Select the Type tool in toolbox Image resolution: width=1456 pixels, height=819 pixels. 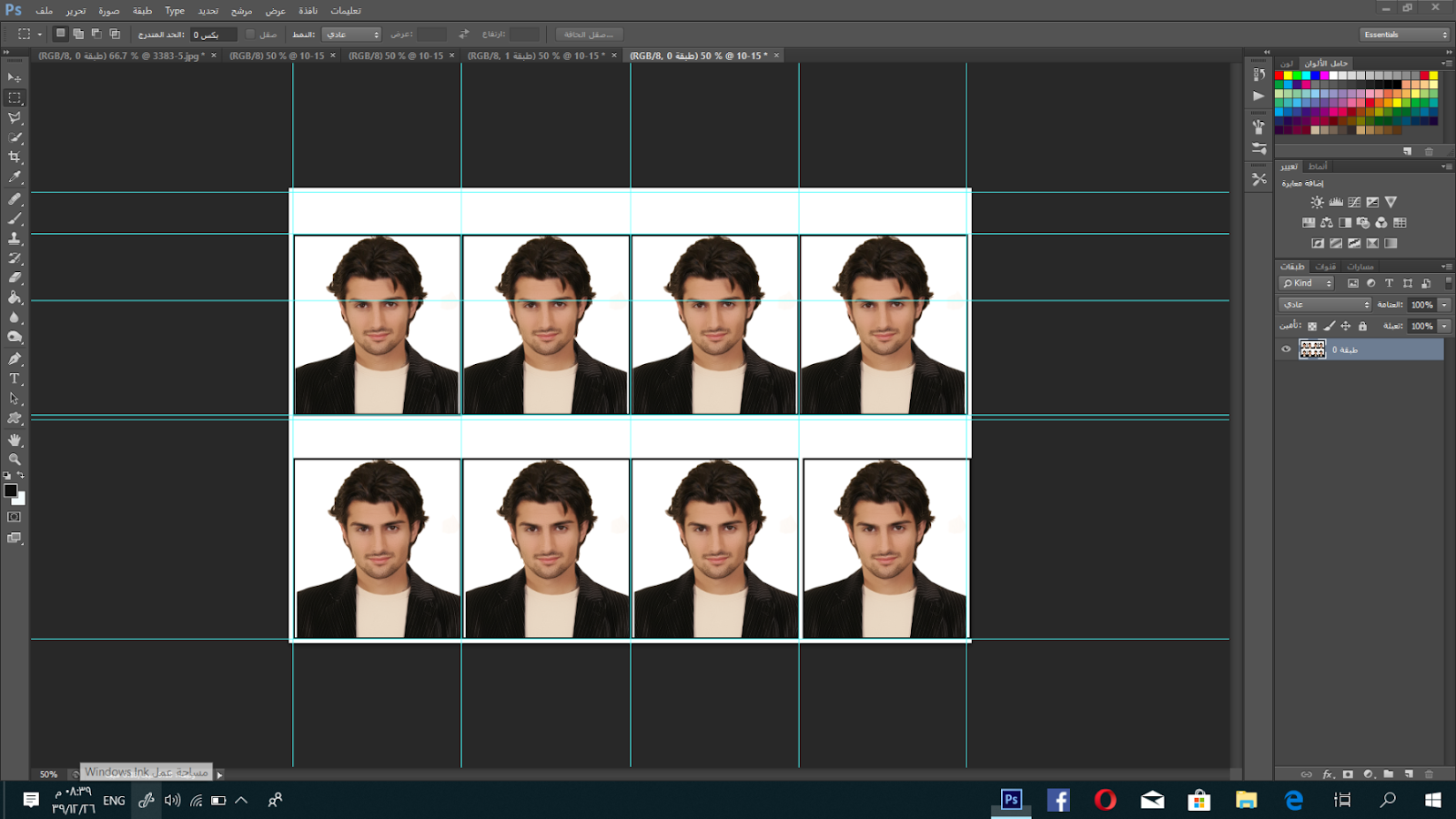[x=15, y=379]
